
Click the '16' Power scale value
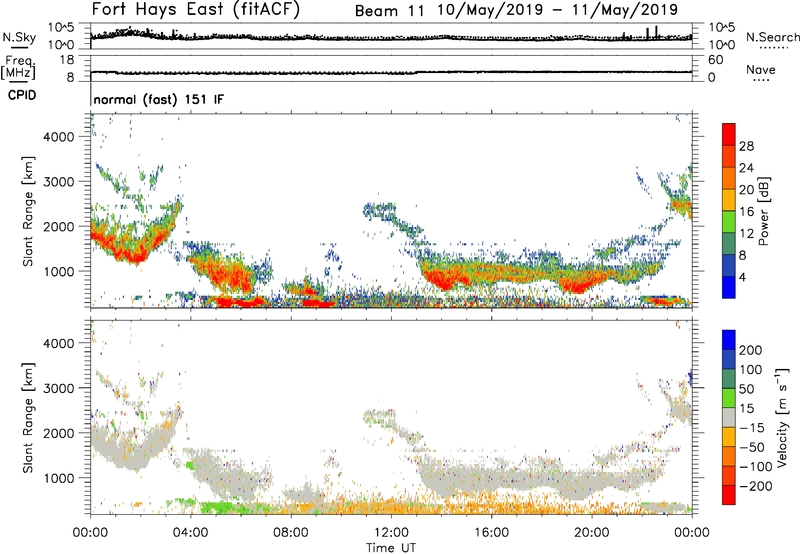(x=746, y=212)
